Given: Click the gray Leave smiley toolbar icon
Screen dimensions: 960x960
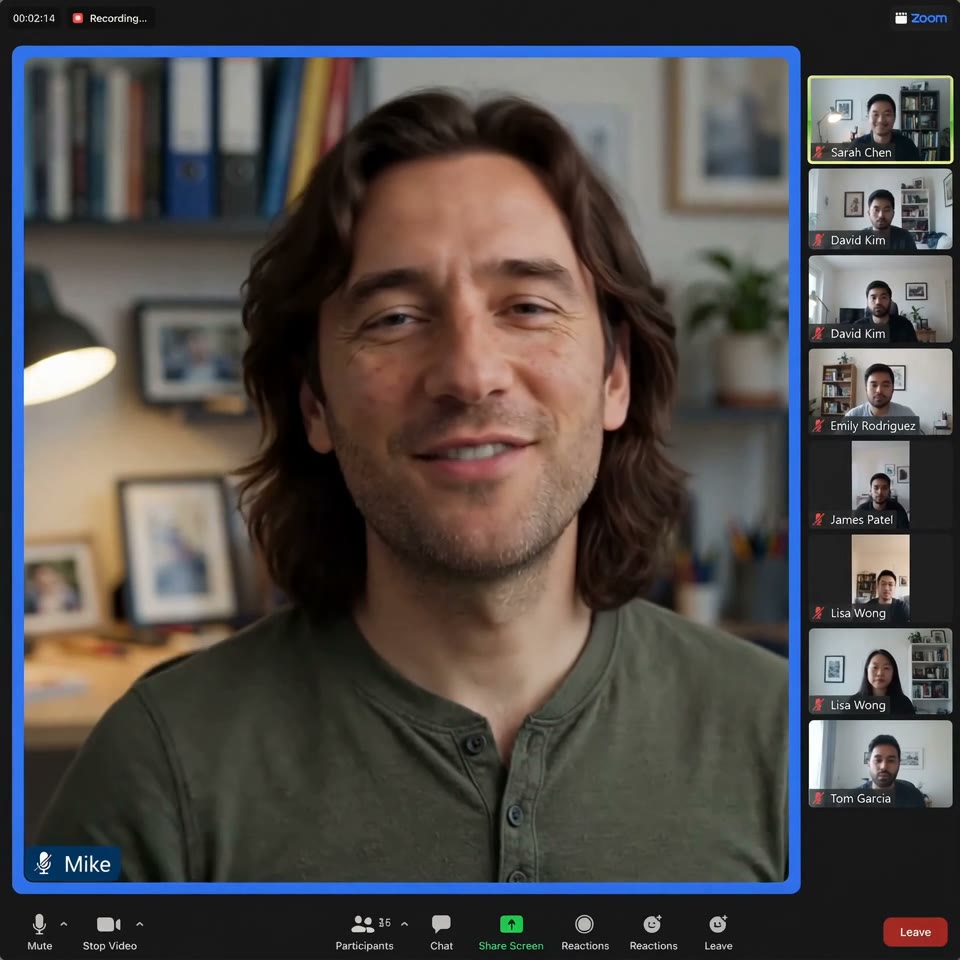Looking at the screenshot, I should point(718,932).
